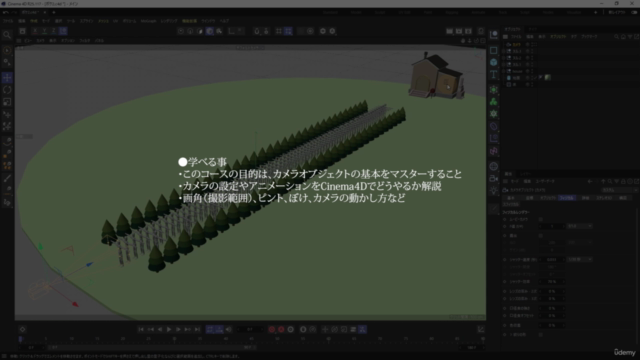The width and height of the screenshot is (640, 360).
Task: Expand the house object hierarchy
Action: [504, 71]
